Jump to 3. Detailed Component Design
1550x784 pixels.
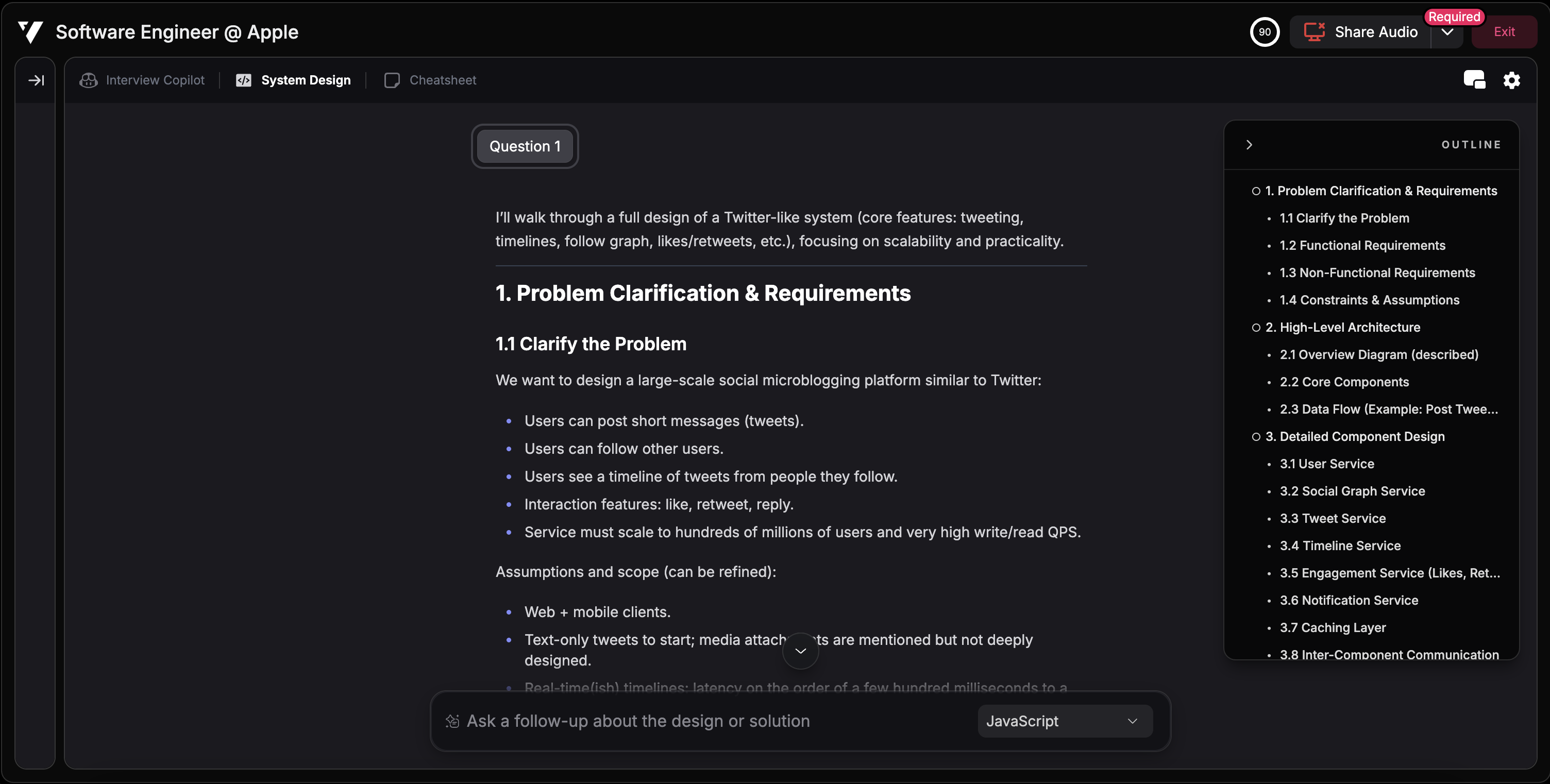point(1354,436)
